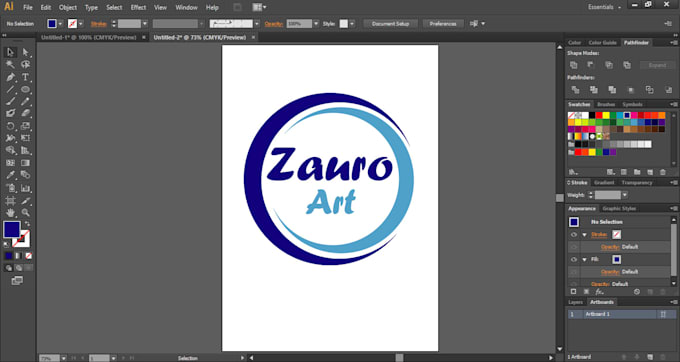680x362 pixels.
Task: Set paint mode to Color in toolbox
Action: click(9, 256)
